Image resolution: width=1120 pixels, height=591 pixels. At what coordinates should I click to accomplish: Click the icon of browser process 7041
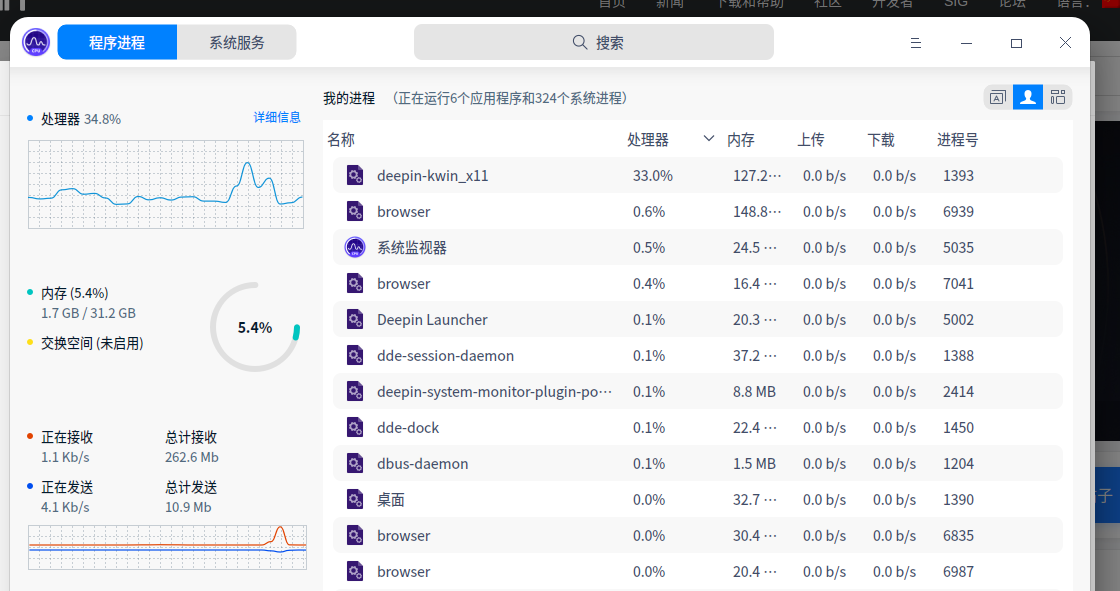(x=355, y=284)
